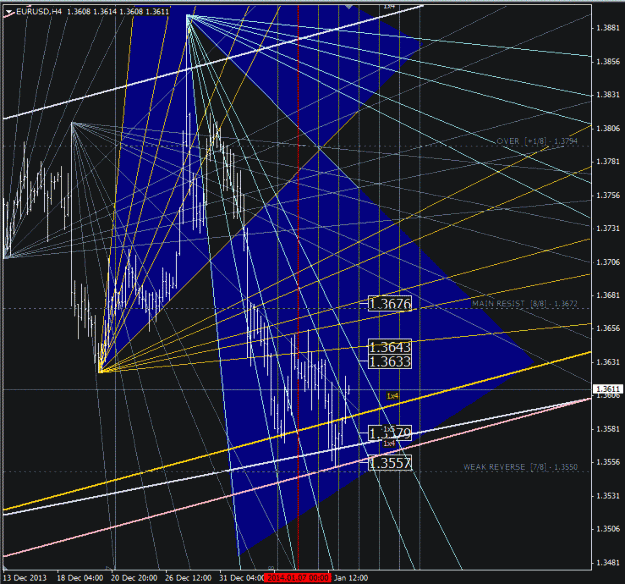Click 1.3556 on the price axis
Image resolution: width=625 pixels, height=584 pixels.
pyautogui.click(x=608, y=462)
